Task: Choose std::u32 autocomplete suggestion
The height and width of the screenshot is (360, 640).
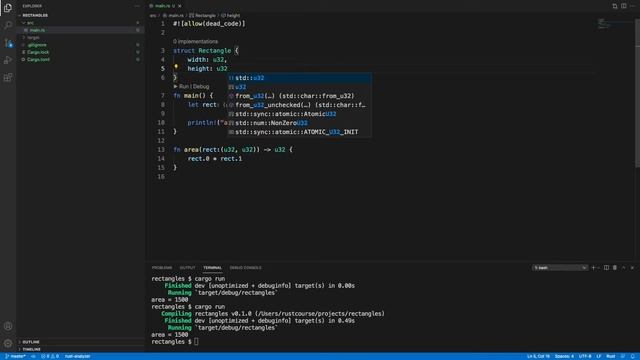Action: coord(299,78)
